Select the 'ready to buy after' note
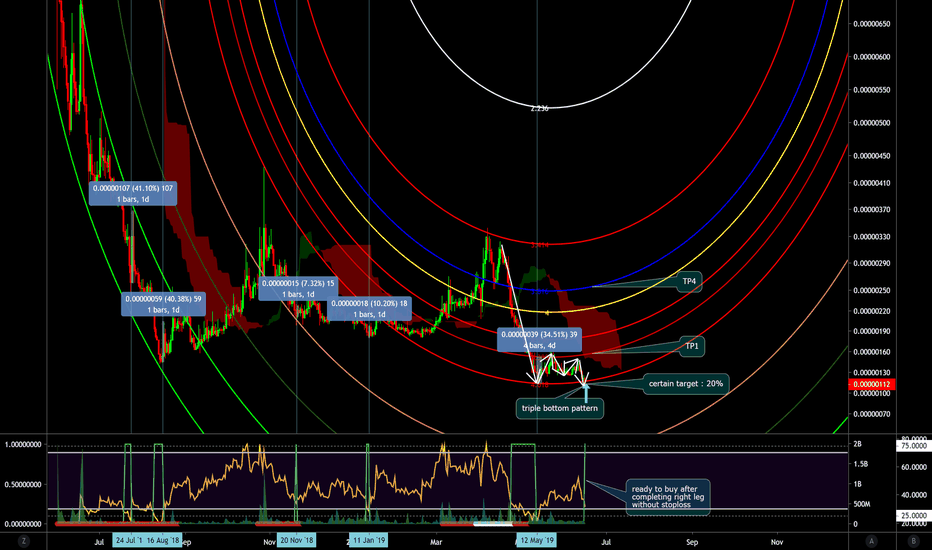Image resolution: width=932 pixels, height=550 pixels. [668, 496]
